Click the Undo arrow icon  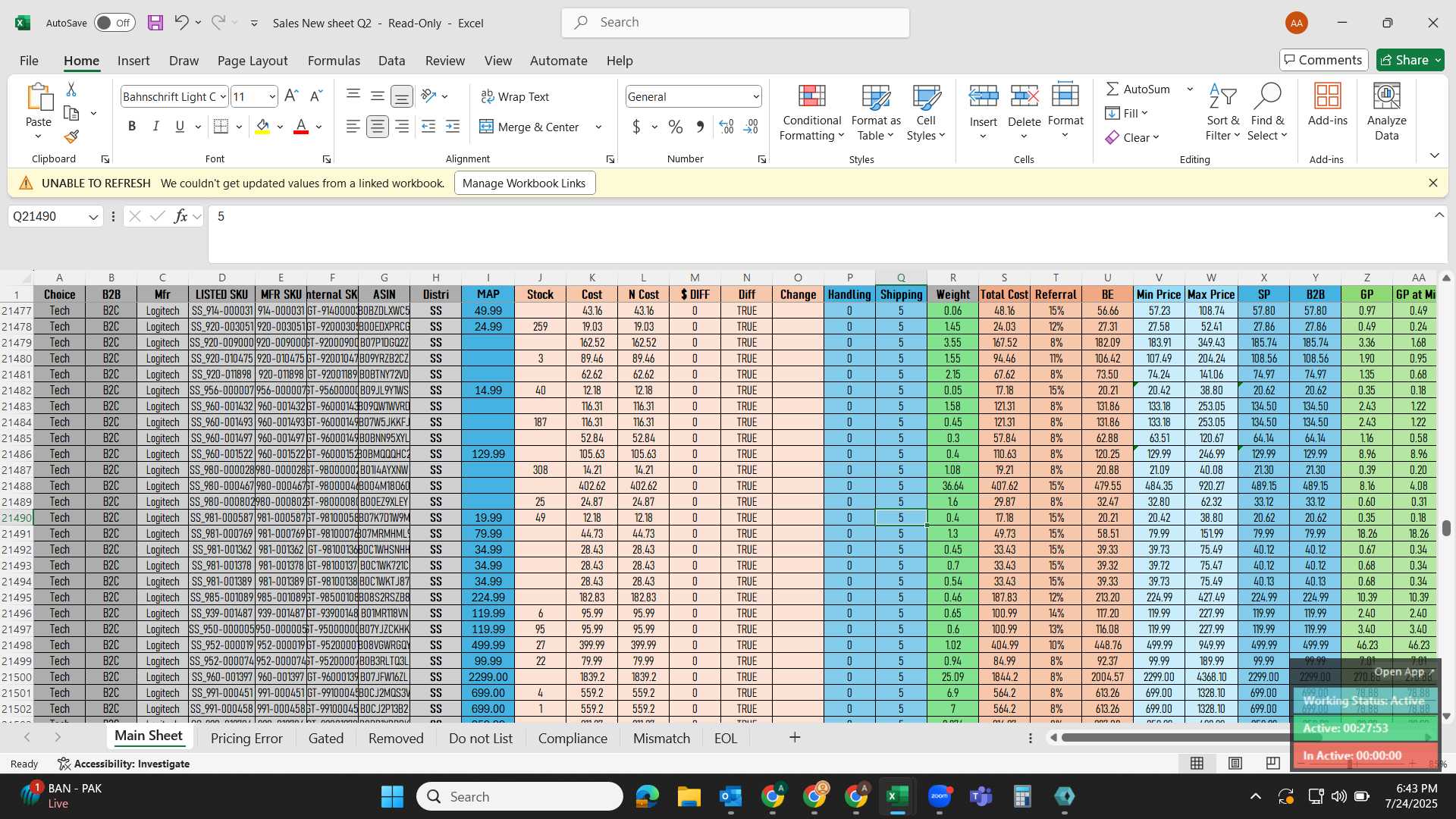(x=180, y=22)
